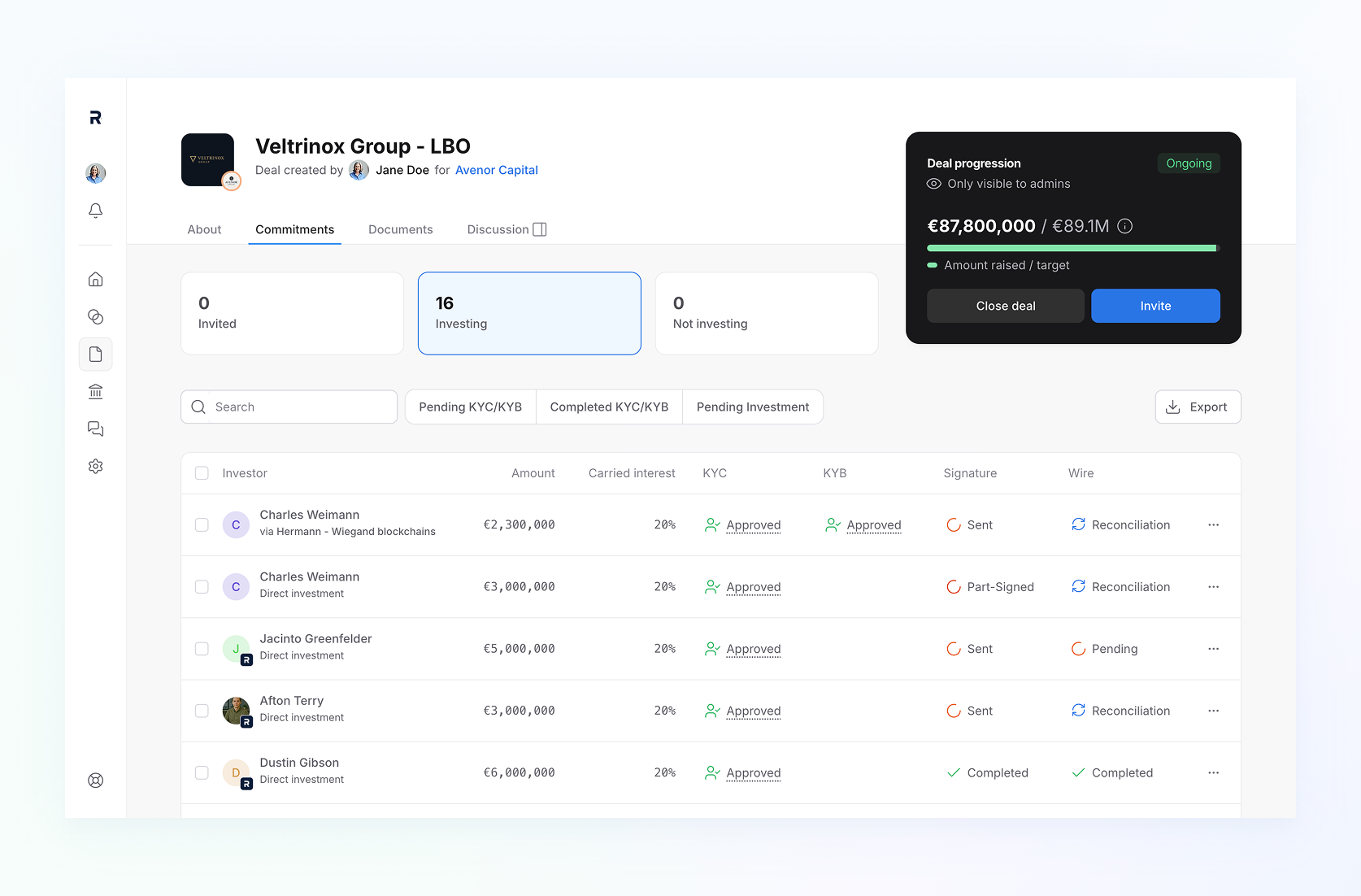Click the Close deal button
This screenshot has height=896, width=1361.
(x=1006, y=306)
